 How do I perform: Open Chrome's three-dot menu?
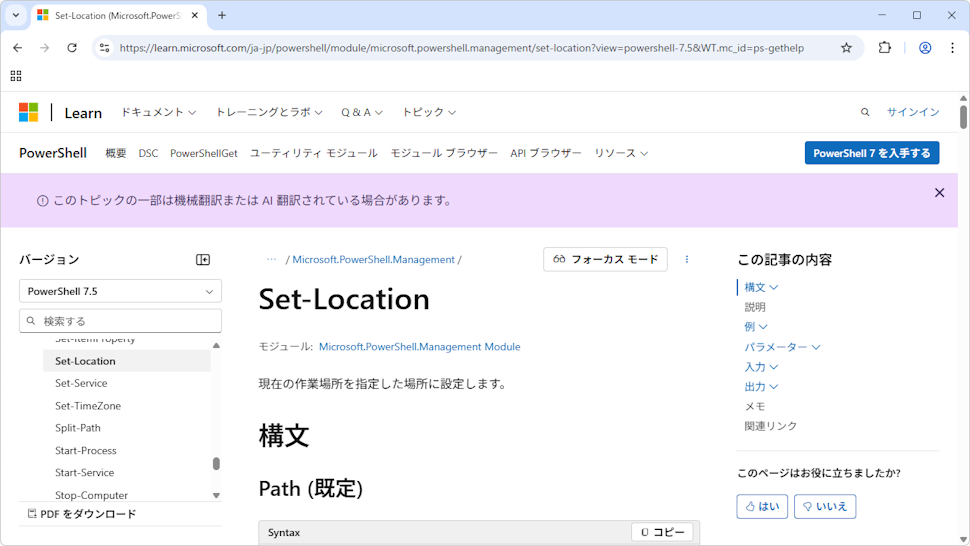click(952, 48)
